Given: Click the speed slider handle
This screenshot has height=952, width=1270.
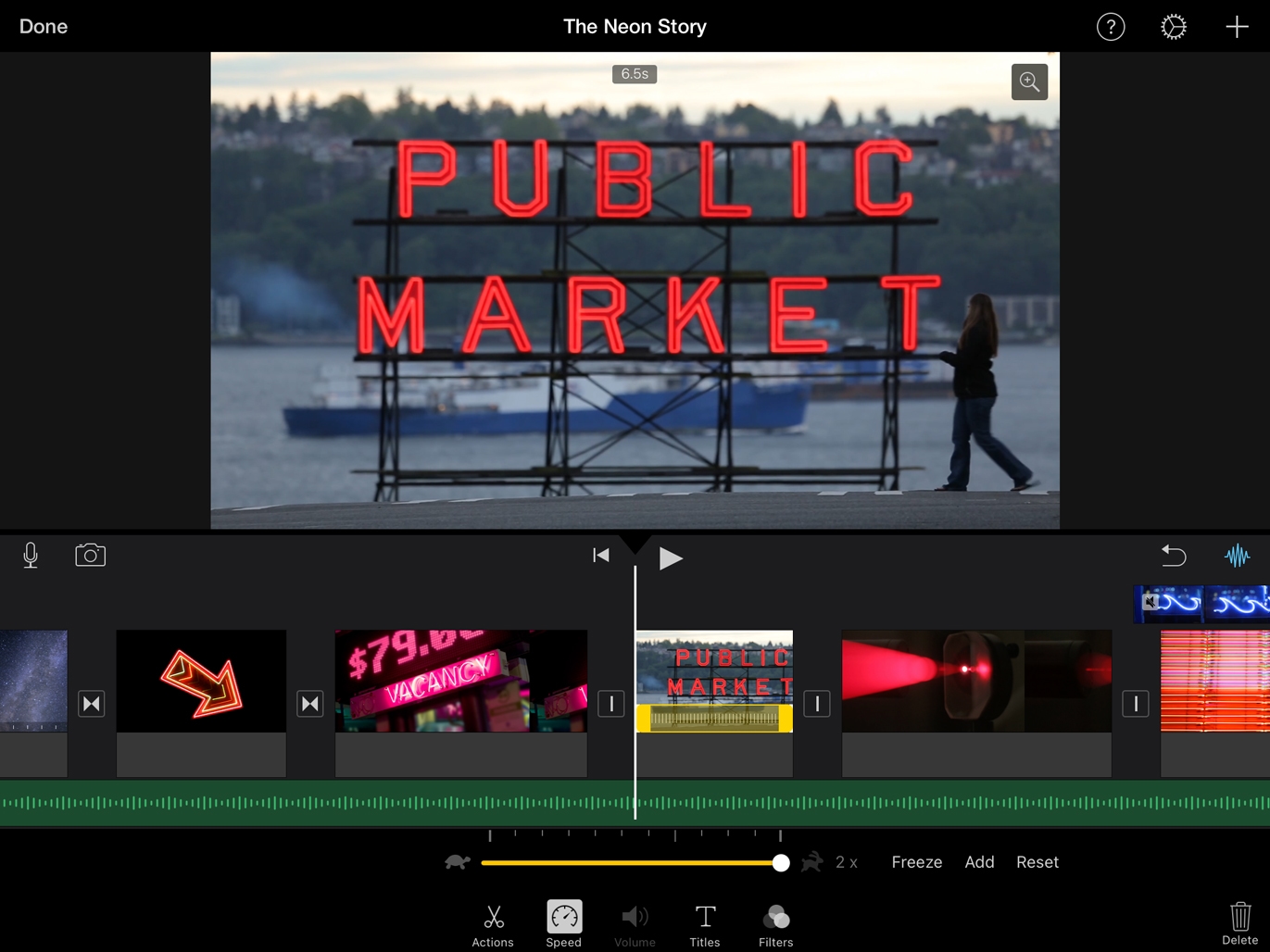Looking at the screenshot, I should pyautogui.click(x=781, y=863).
